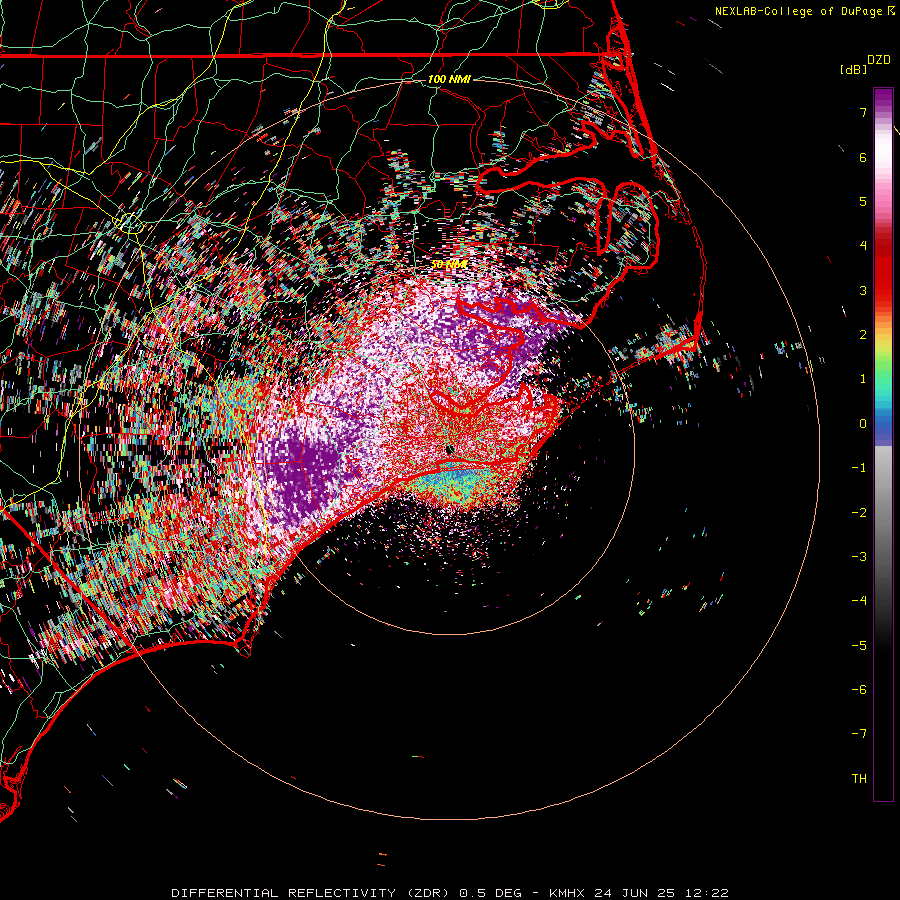Image resolution: width=900 pixels, height=900 pixels.
Task: Click the -1 tick label on the scale
Action: coord(859,468)
